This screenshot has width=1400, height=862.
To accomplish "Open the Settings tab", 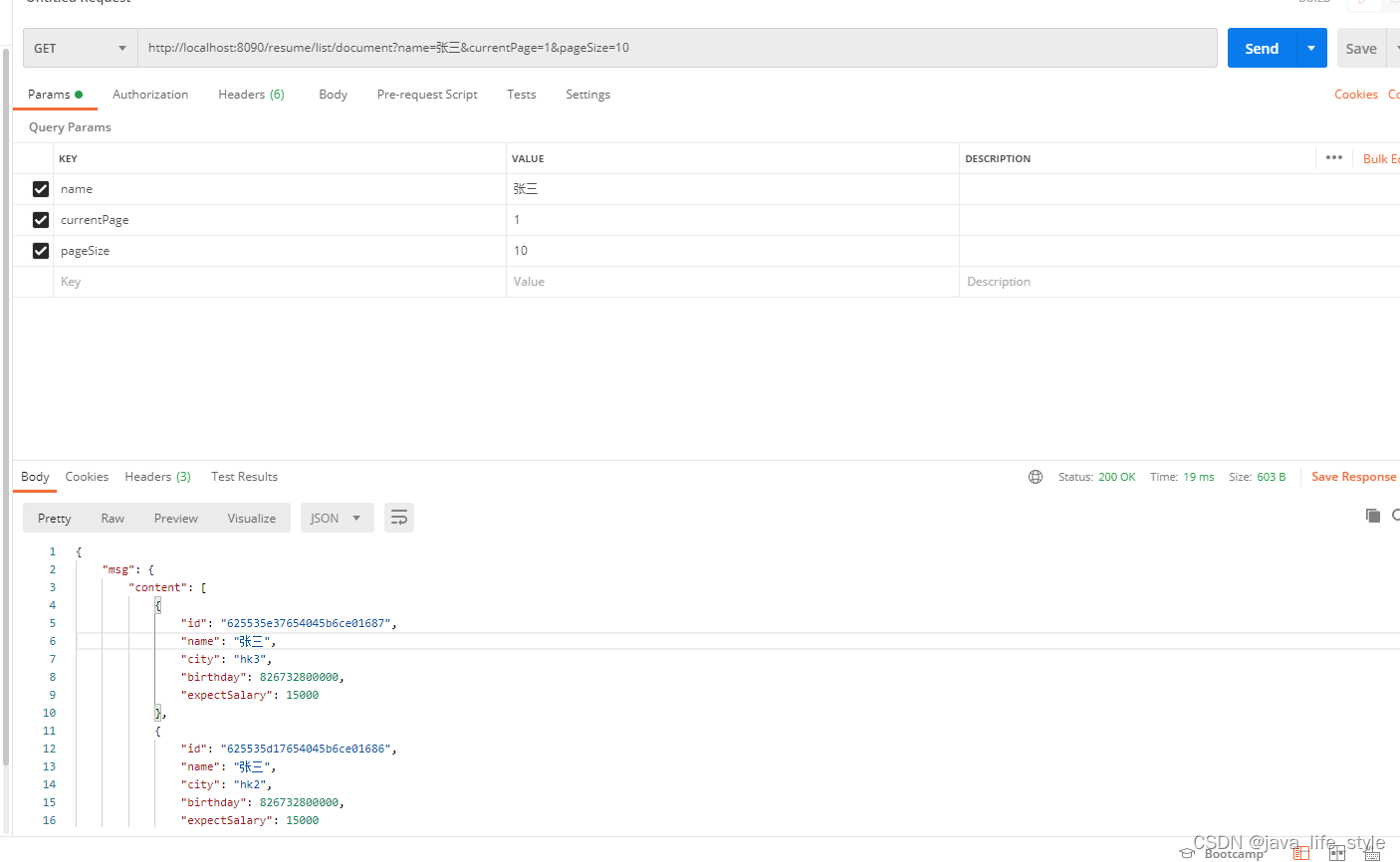I will coord(587,95).
